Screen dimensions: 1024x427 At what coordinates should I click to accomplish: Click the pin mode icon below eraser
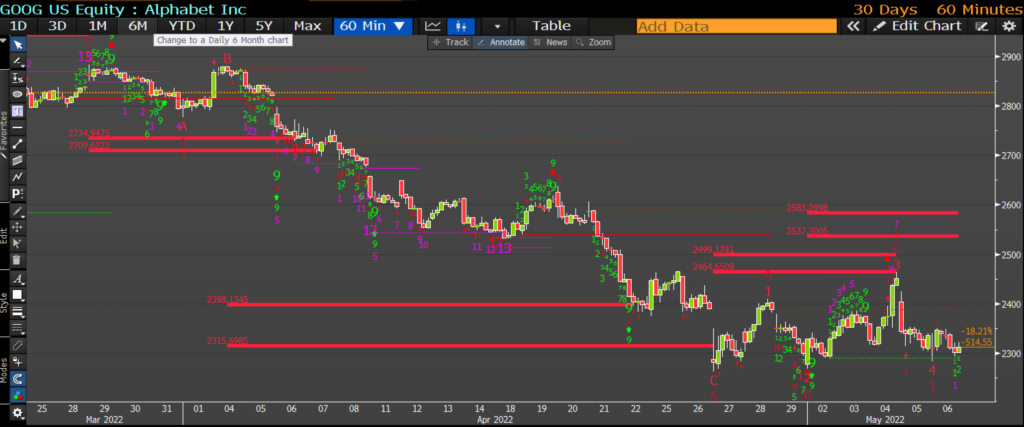click(x=18, y=362)
